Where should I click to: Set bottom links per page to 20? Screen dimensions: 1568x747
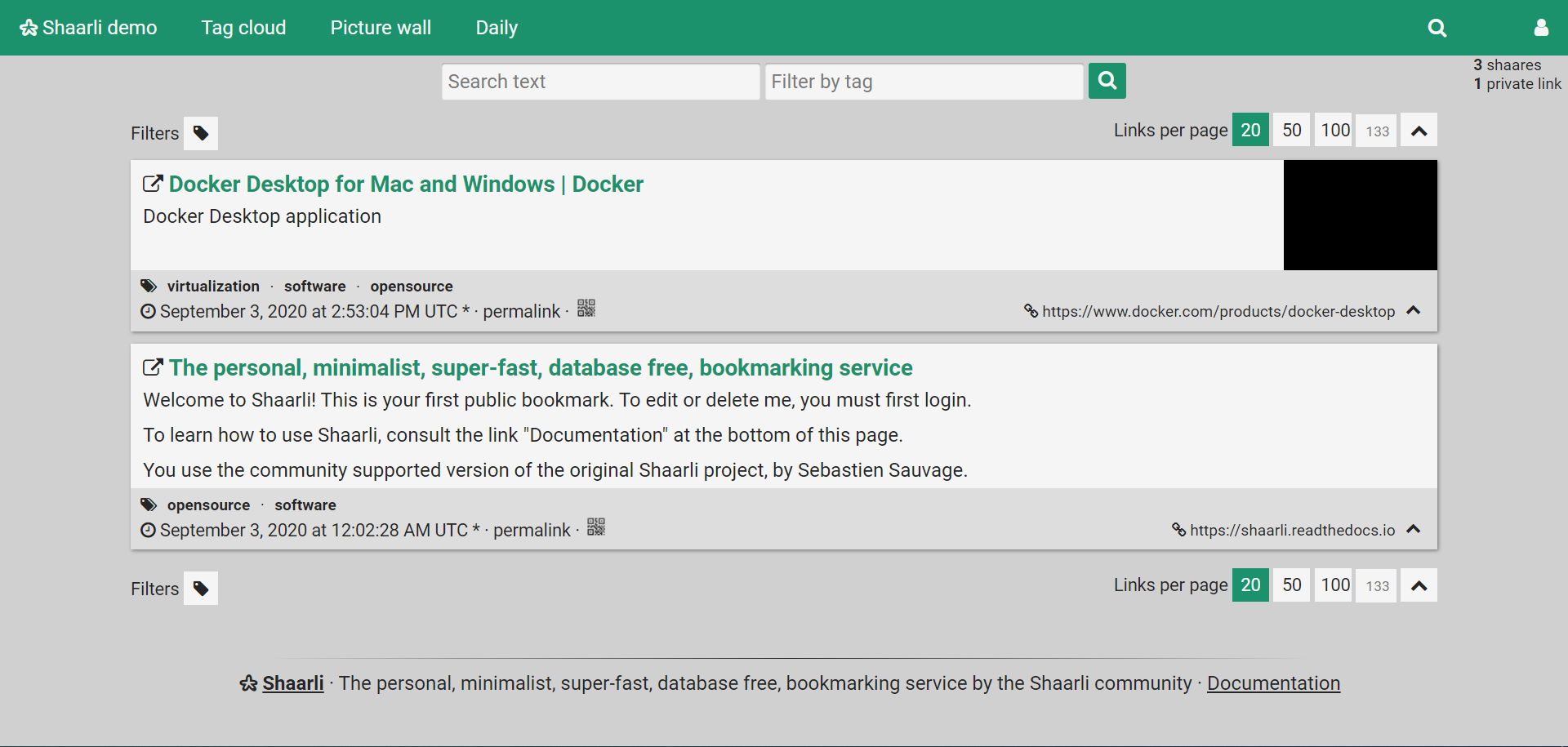point(1250,585)
